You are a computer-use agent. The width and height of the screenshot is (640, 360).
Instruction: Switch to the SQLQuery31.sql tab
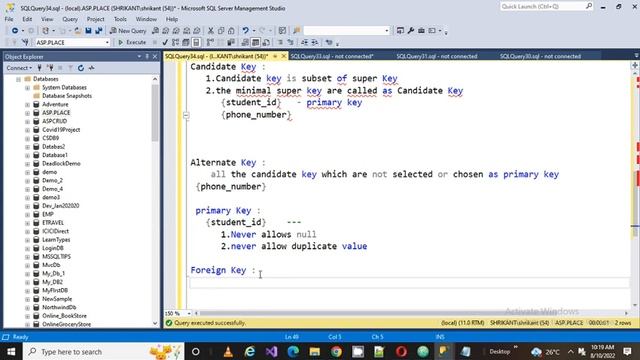click(x=437, y=56)
